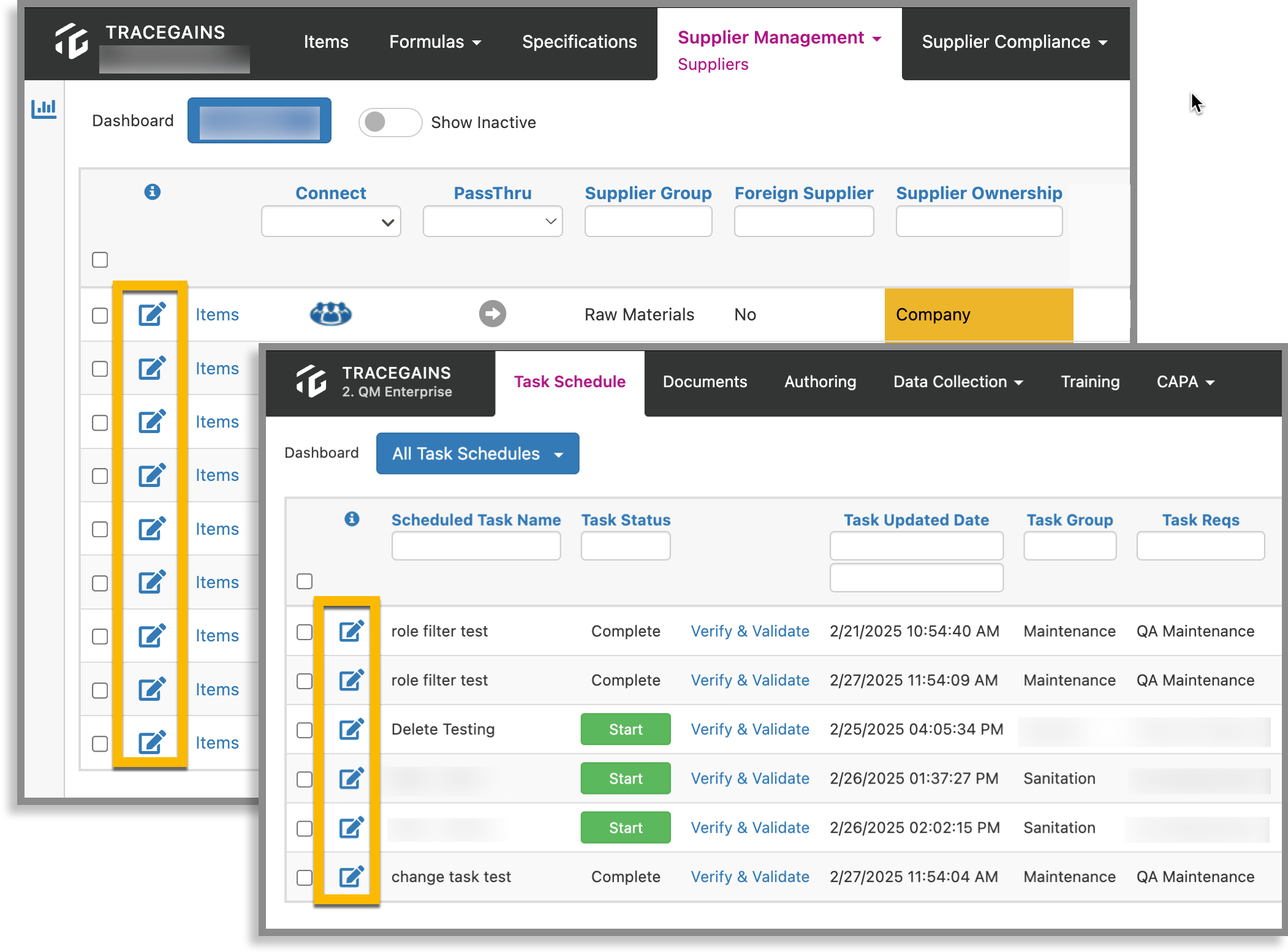Click in the Foreign Supplier filter field
Viewport: 1288px width, 952px height.
[804, 221]
